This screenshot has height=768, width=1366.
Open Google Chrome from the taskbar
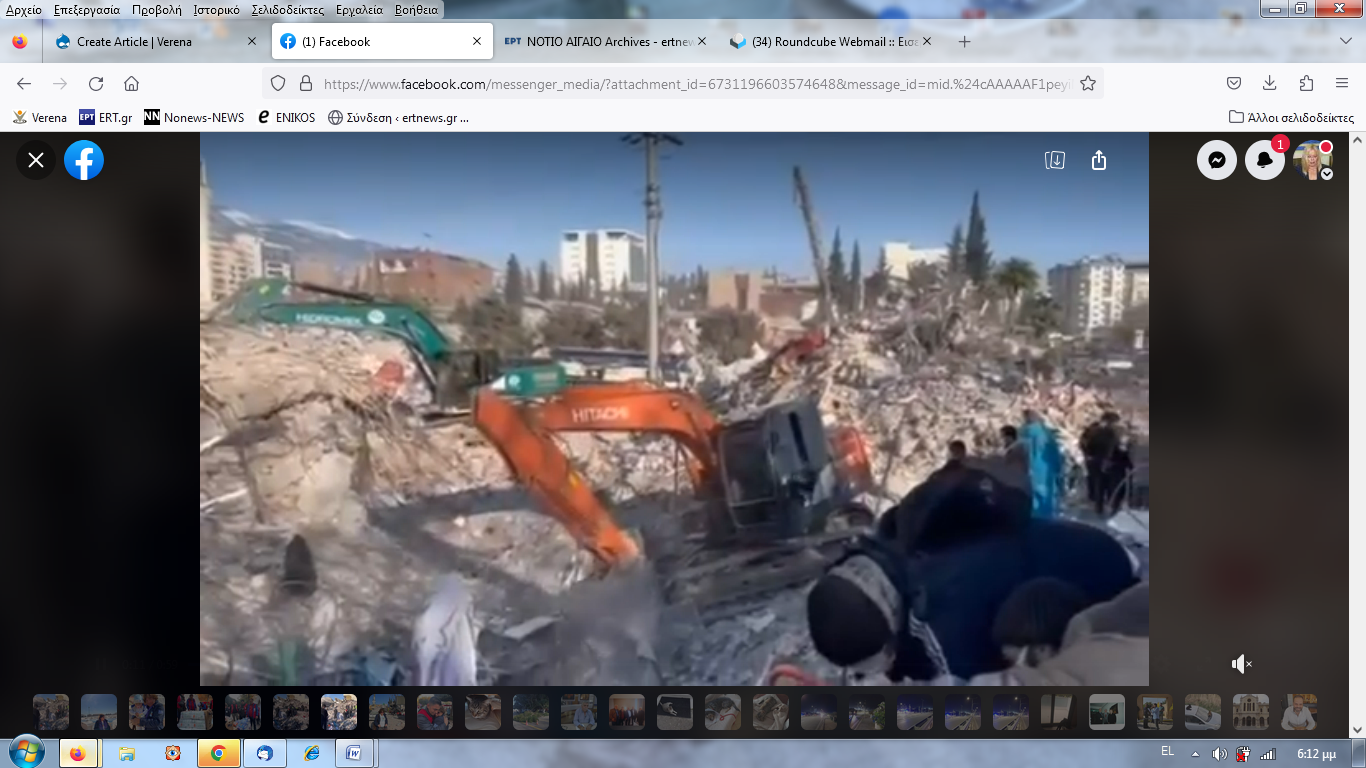click(x=218, y=753)
